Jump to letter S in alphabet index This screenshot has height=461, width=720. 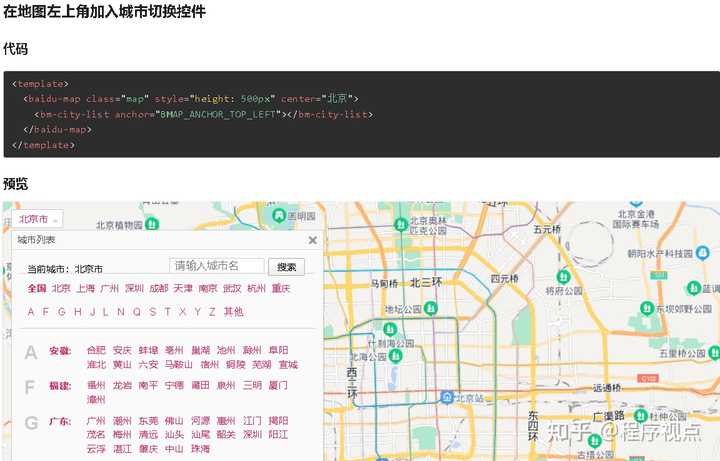tap(152, 312)
